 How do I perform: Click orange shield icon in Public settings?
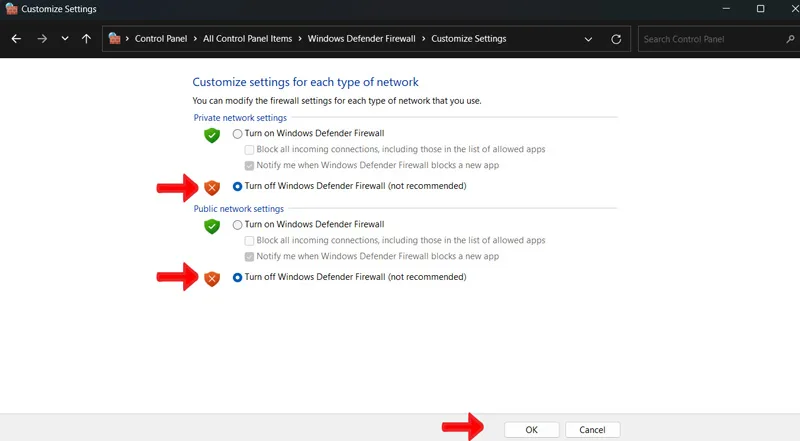212,278
